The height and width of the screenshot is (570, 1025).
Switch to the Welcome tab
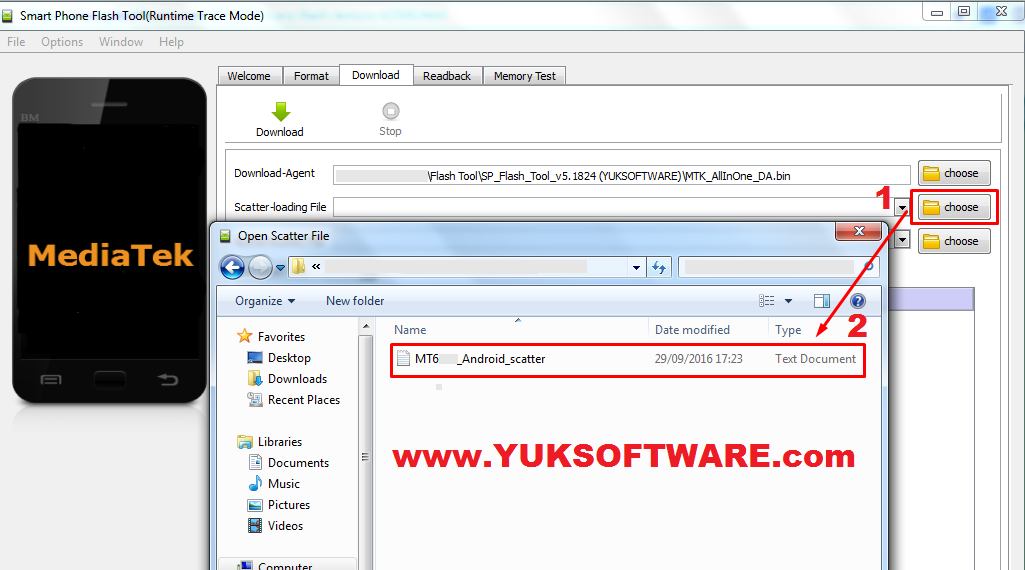pyautogui.click(x=249, y=76)
